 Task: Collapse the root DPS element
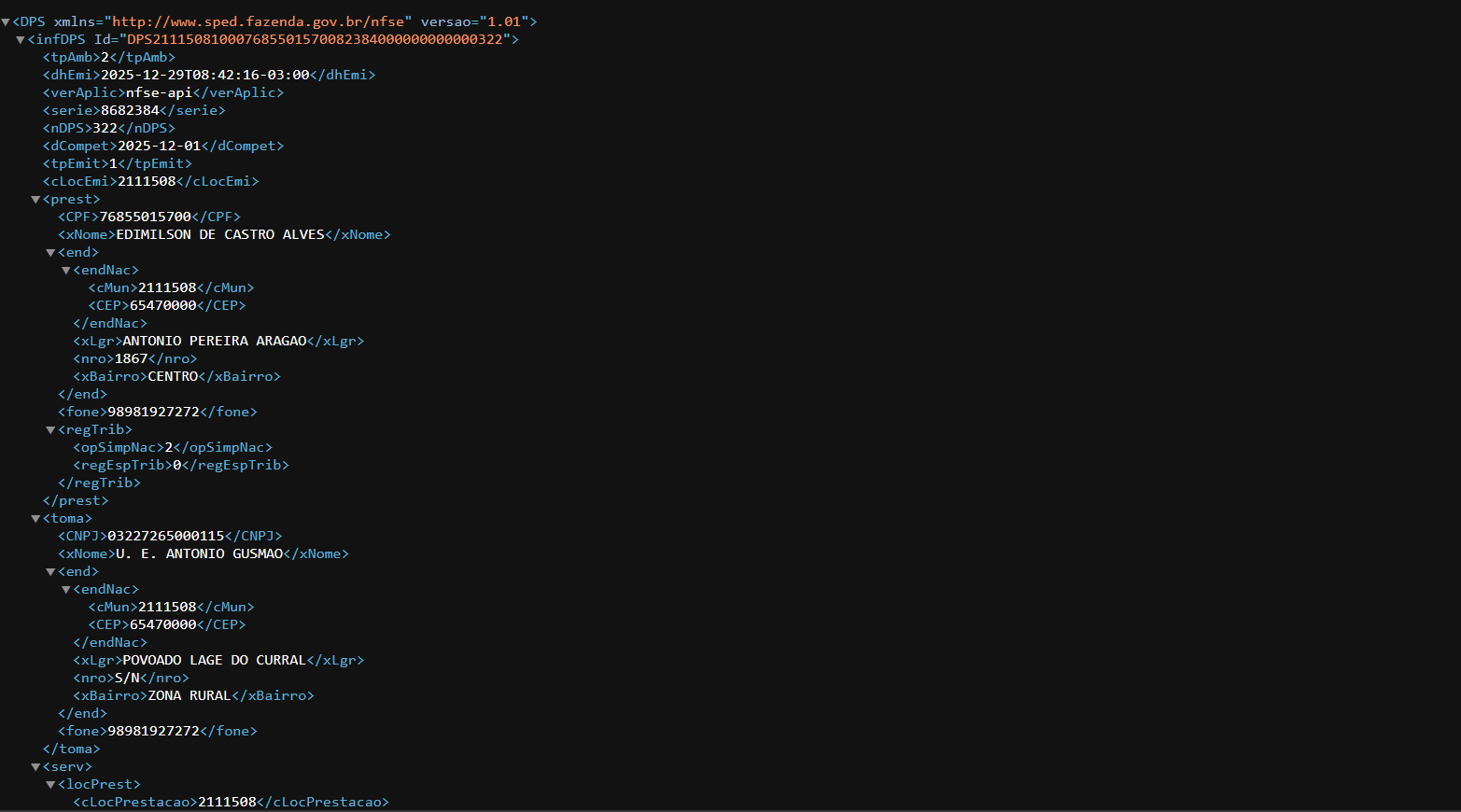[x=6, y=21]
